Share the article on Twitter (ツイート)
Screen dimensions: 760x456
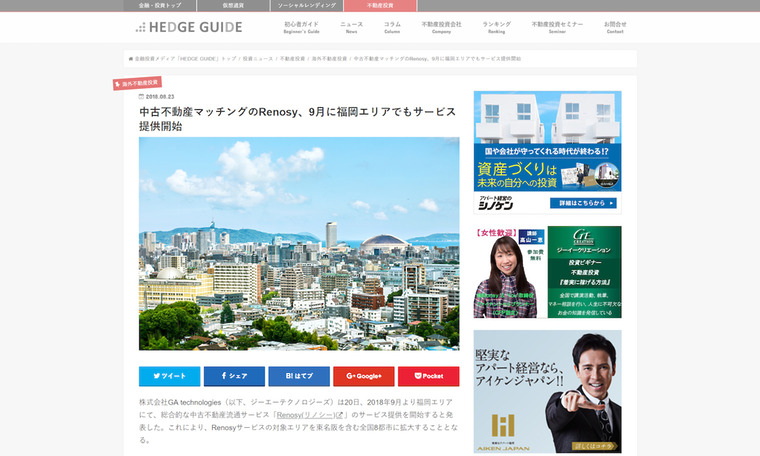169,376
